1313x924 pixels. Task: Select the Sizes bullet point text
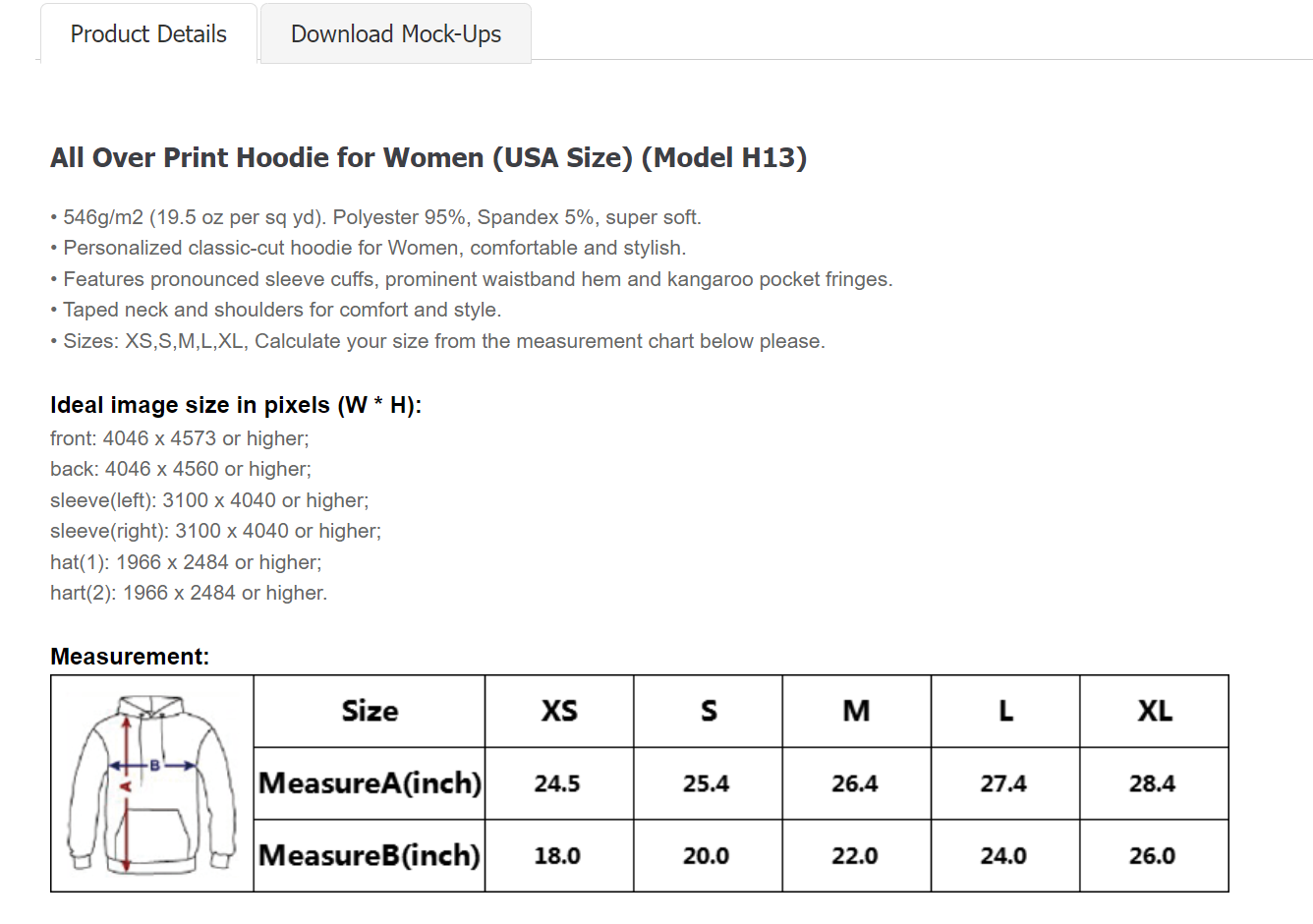point(437,340)
